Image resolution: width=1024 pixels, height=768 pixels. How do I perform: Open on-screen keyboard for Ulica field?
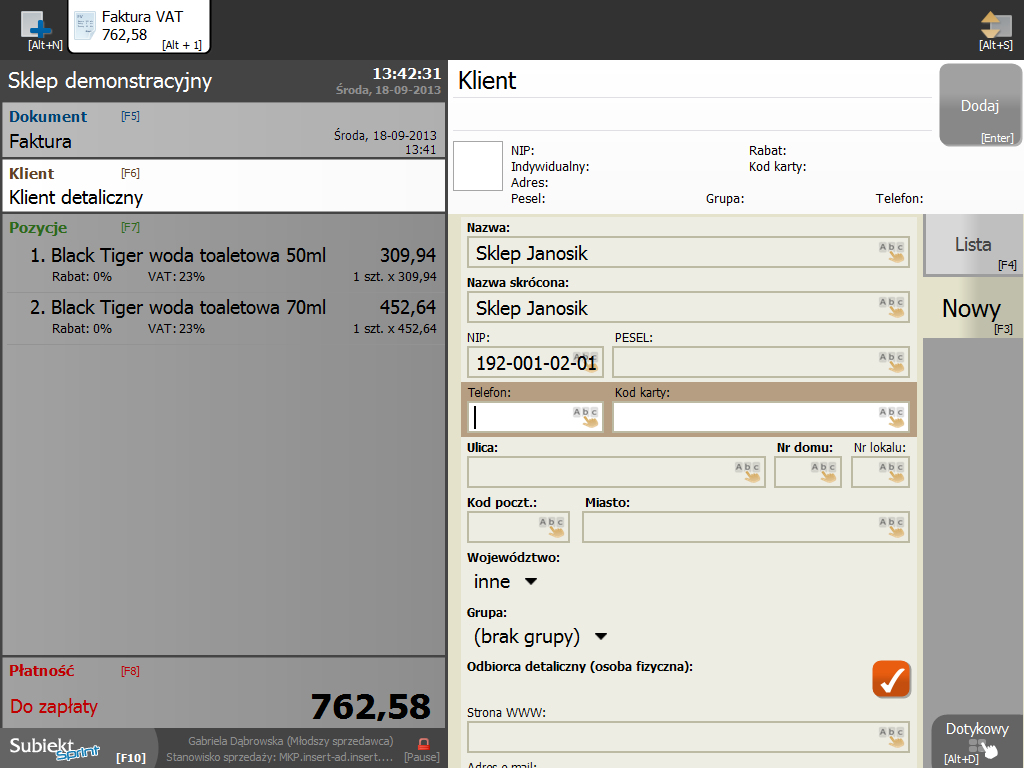tap(748, 472)
